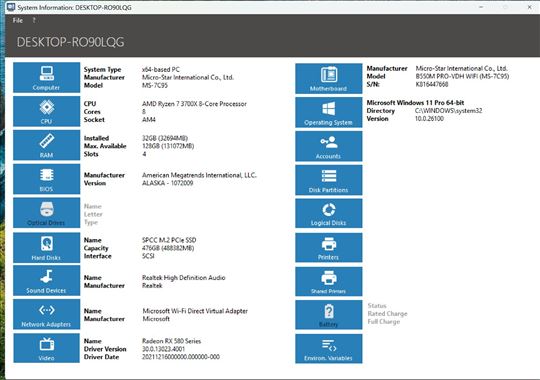Open the BIOS tile

[46, 179]
